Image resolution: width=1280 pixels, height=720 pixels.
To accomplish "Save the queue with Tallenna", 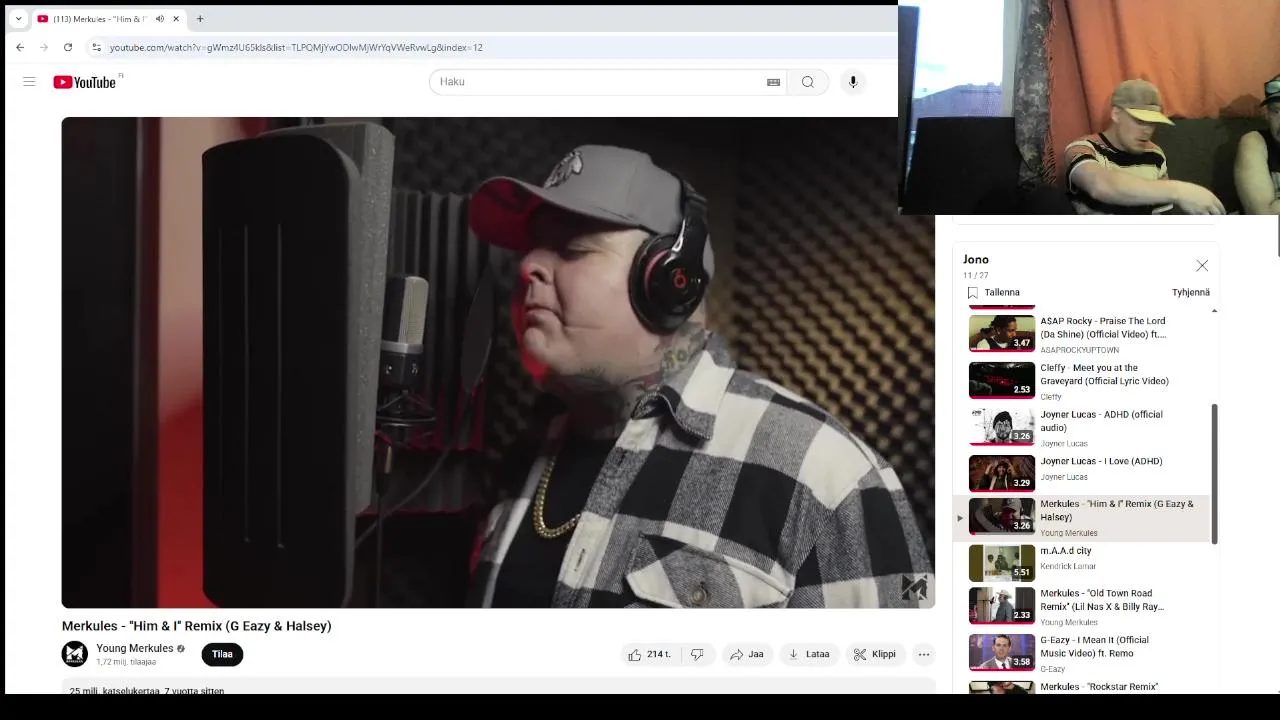I will click(1002, 292).
